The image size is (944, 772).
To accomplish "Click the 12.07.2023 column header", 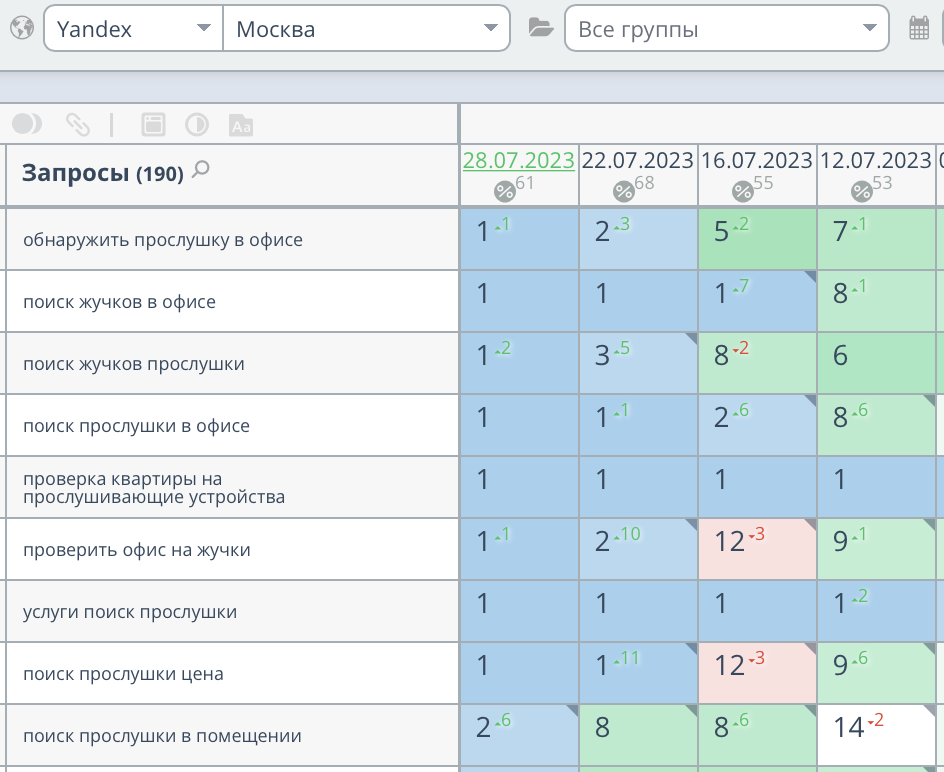I will 875,159.
